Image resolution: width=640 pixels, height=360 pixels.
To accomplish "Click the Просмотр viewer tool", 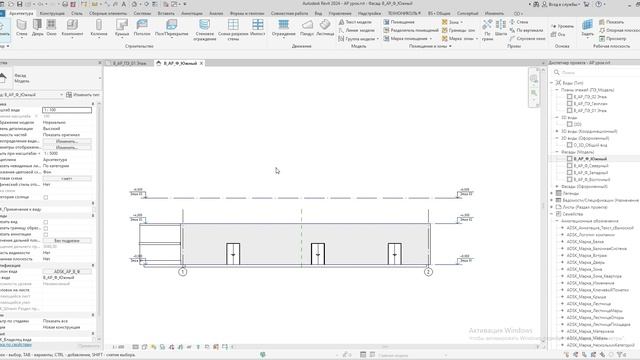I will (x=613, y=38).
